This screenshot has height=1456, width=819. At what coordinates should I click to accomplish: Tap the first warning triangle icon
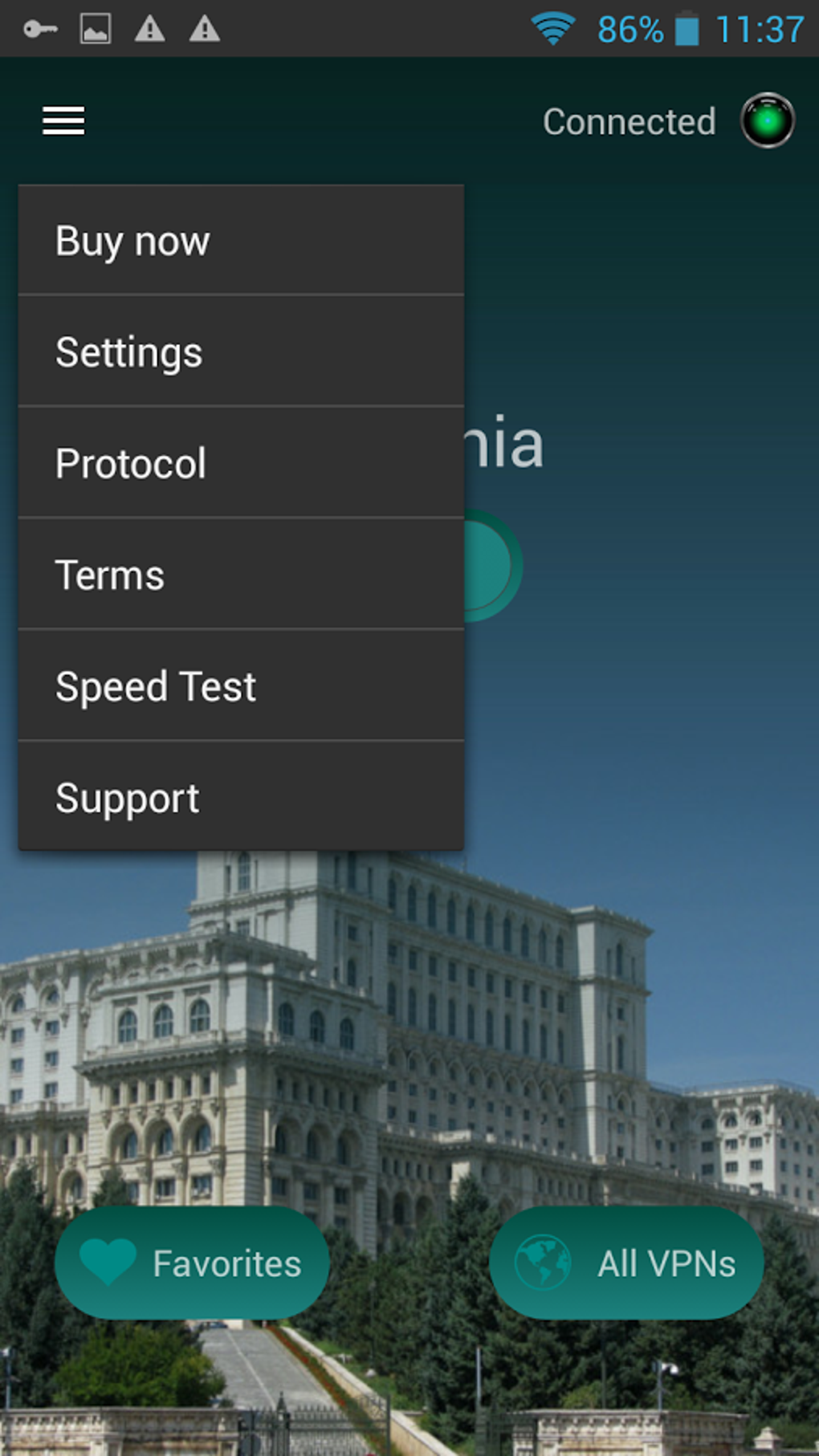click(150, 30)
